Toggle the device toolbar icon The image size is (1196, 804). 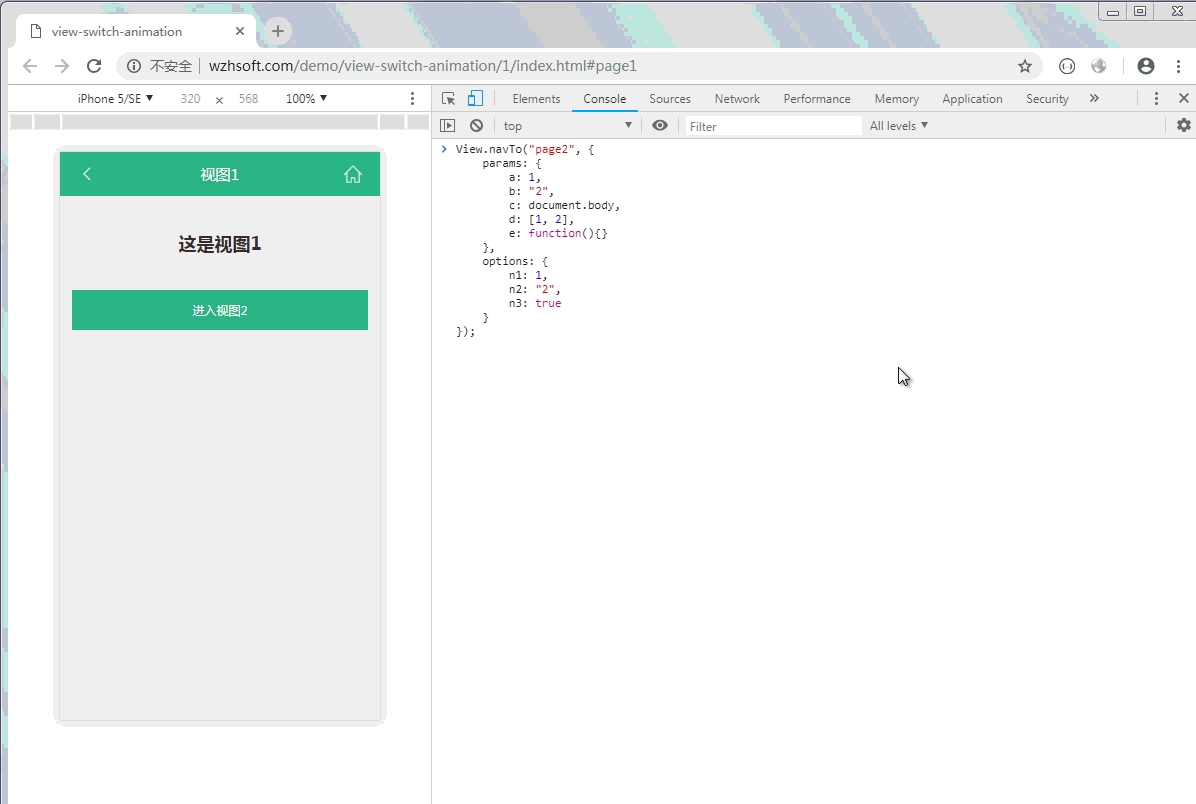click(475, 98)
